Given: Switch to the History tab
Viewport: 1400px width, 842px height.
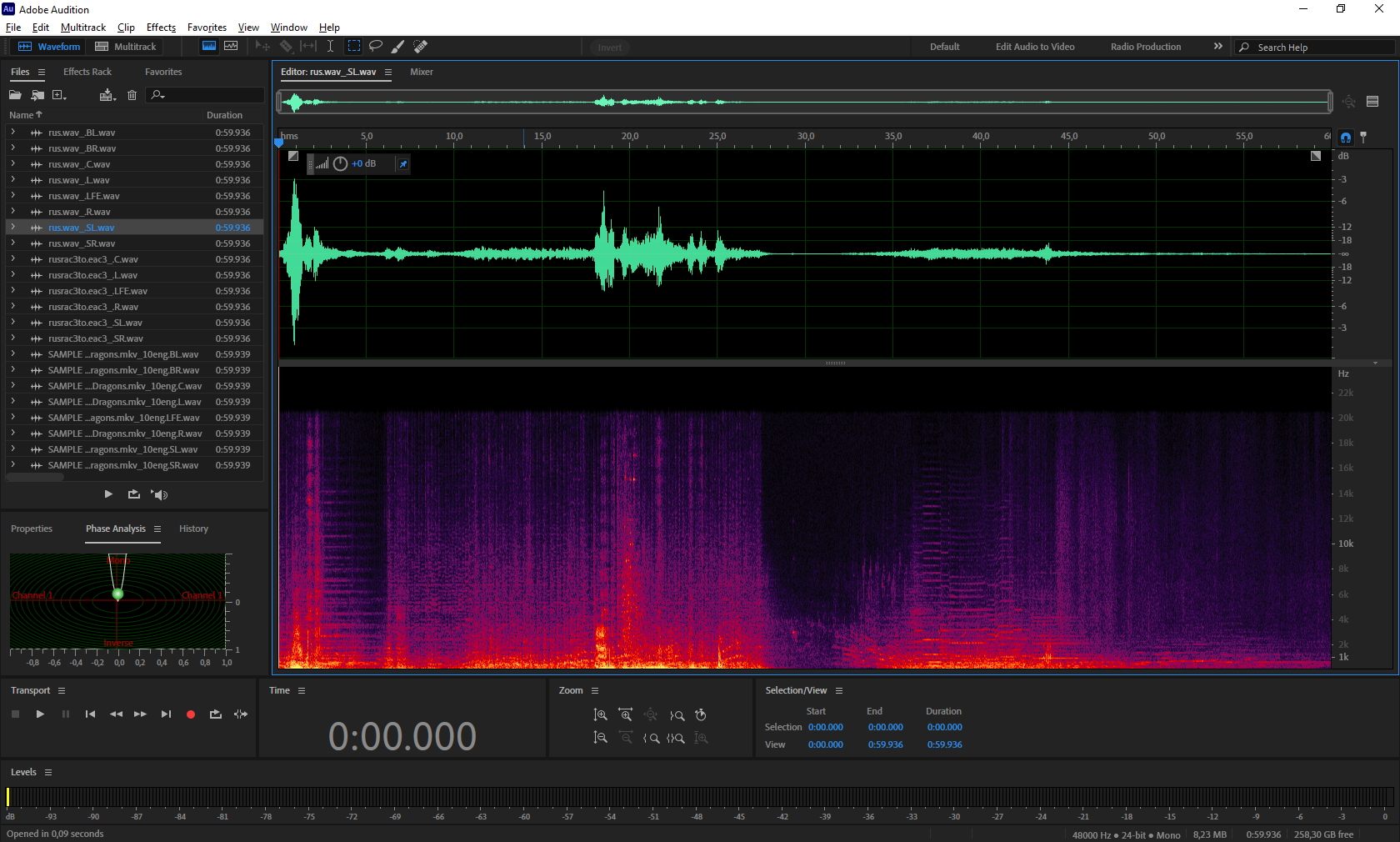Looking at the screenshot, I should click(193, 529).
